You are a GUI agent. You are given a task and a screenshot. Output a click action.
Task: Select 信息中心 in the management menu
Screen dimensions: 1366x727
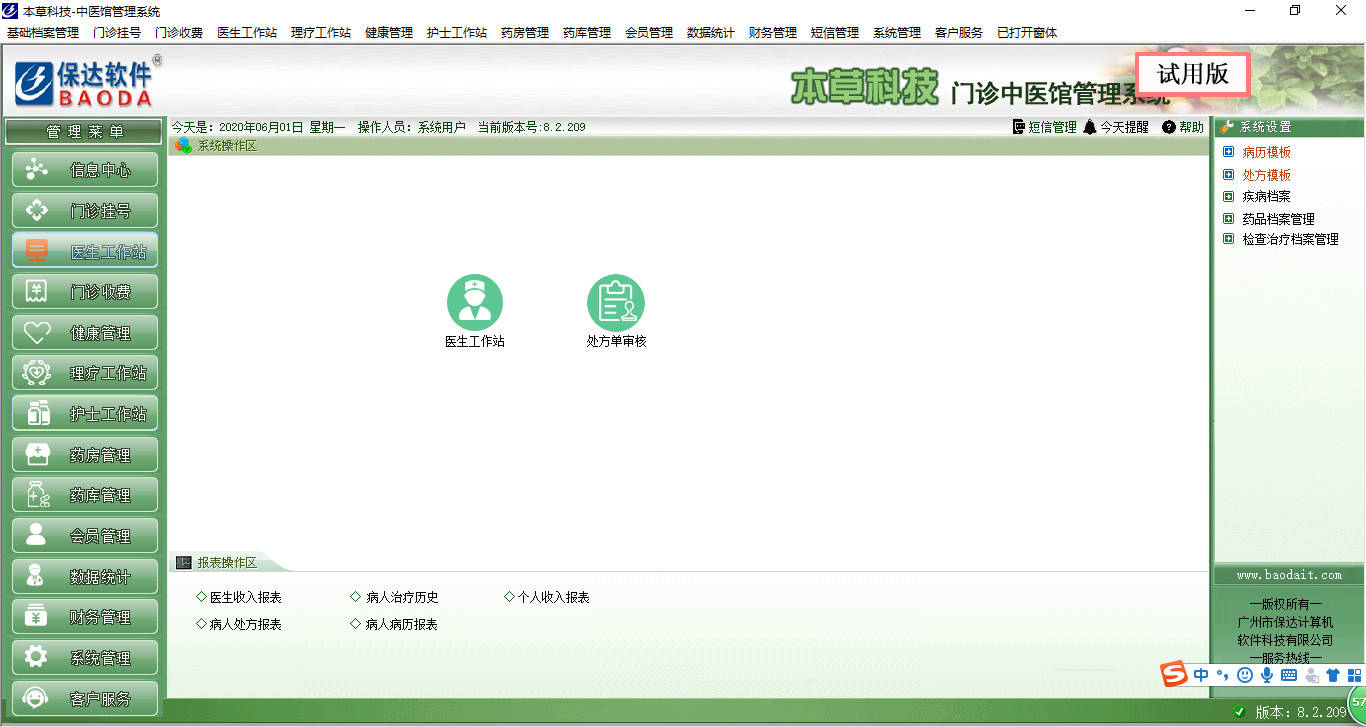[85, 170]
